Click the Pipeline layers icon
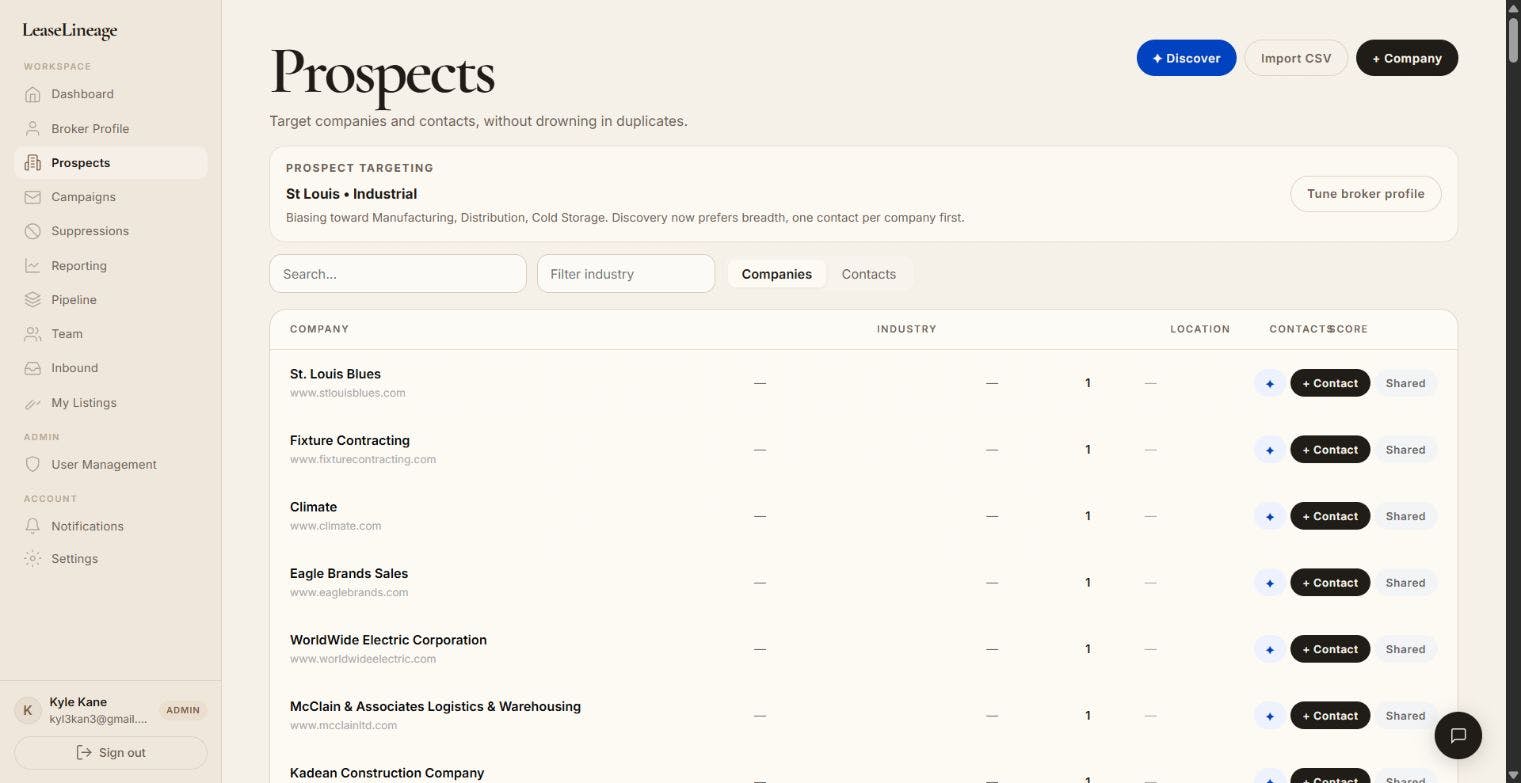1521x783 pixels. pos(33,300)
